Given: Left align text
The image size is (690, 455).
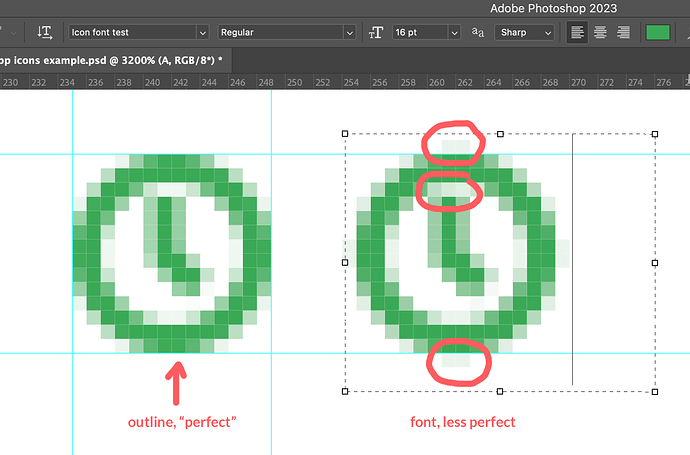Looking at the screenshot, I should (577, 32).
